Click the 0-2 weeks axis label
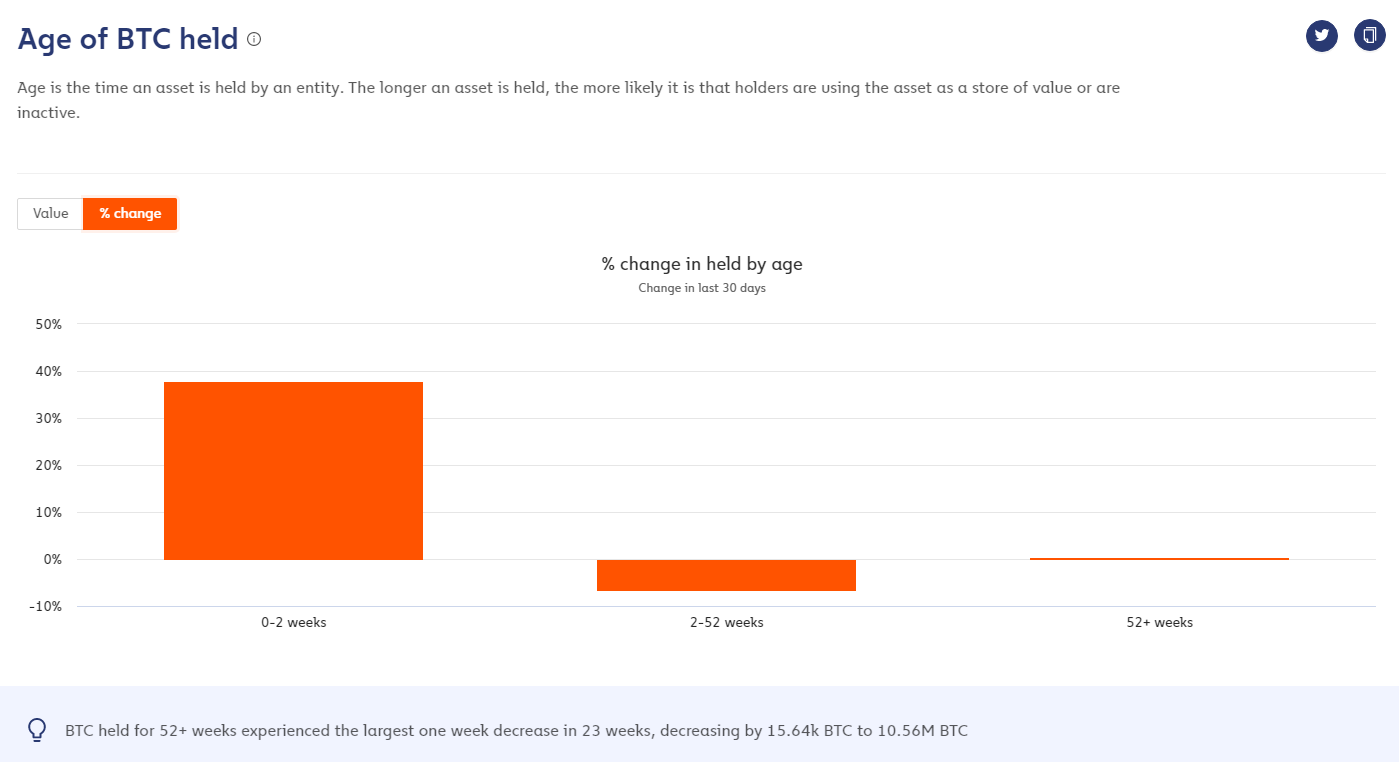Screen dimensions: 1399x762 [294, 622]
